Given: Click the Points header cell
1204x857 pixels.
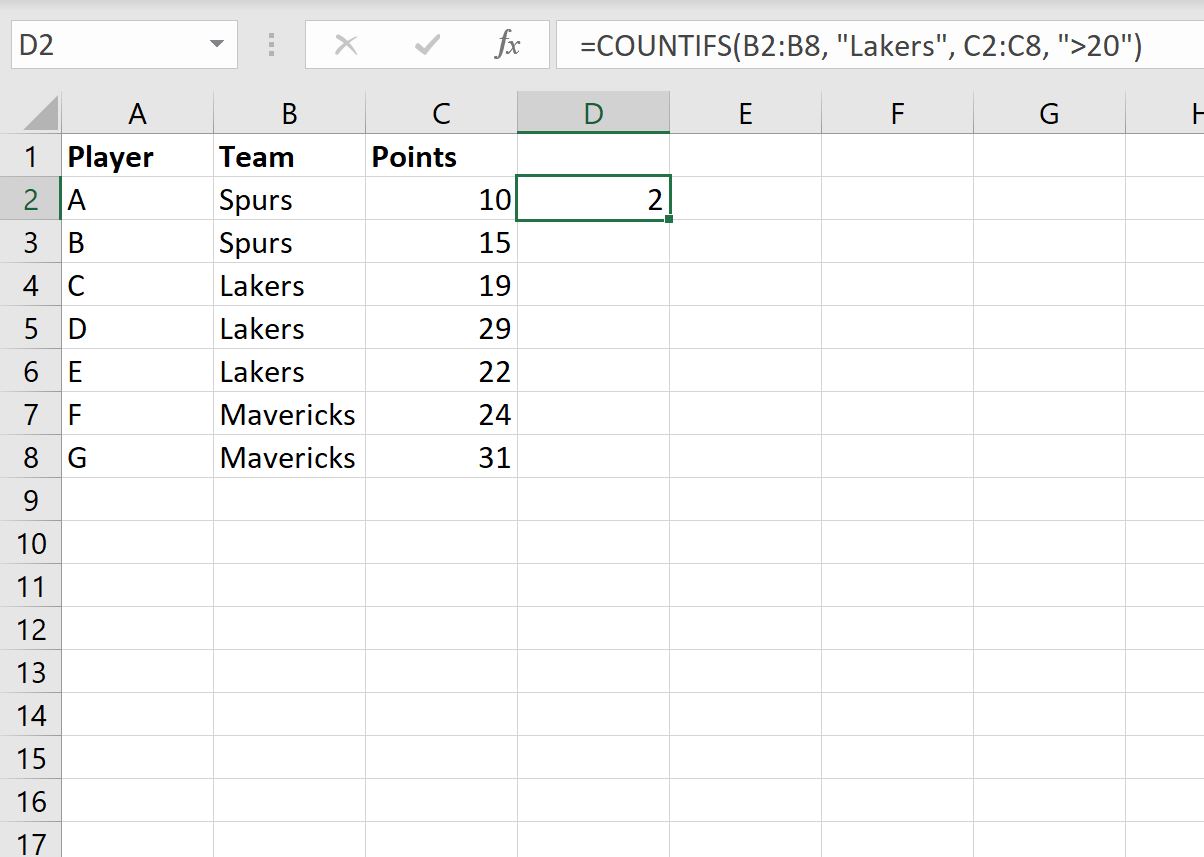Looking at the screenshot, I should (x=441, y=156).
